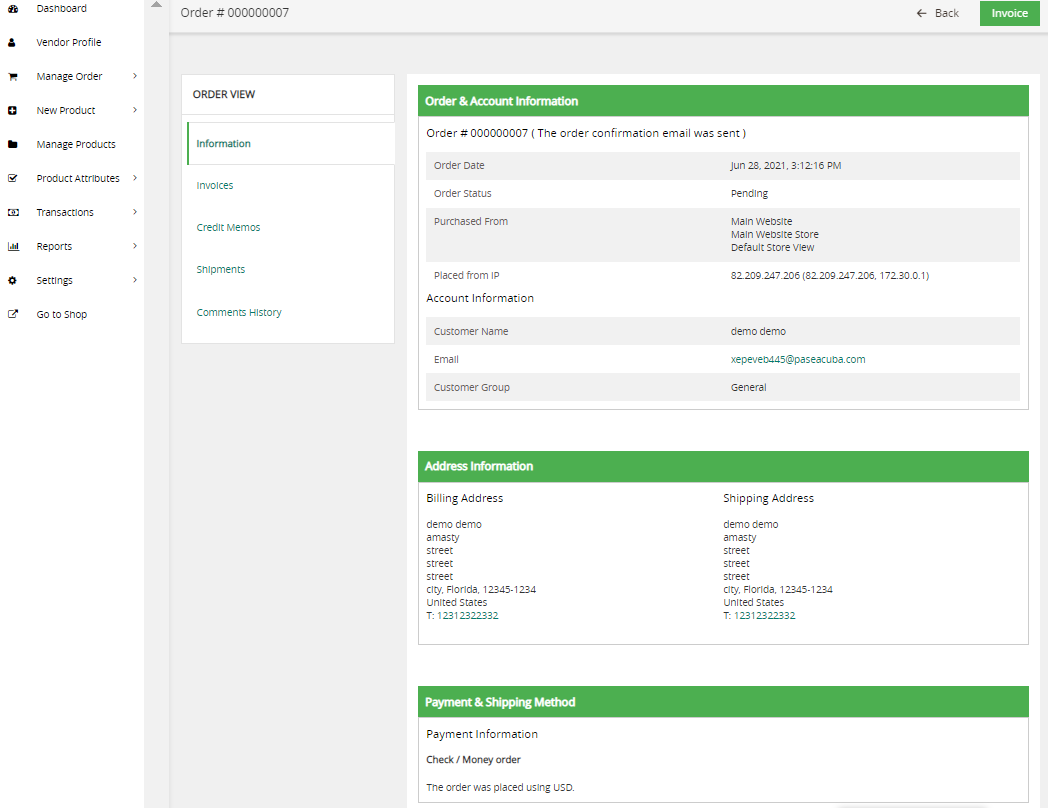Click the Manage Order cart icon
This screenshot has height=808, width=1048.
[13, 77]
